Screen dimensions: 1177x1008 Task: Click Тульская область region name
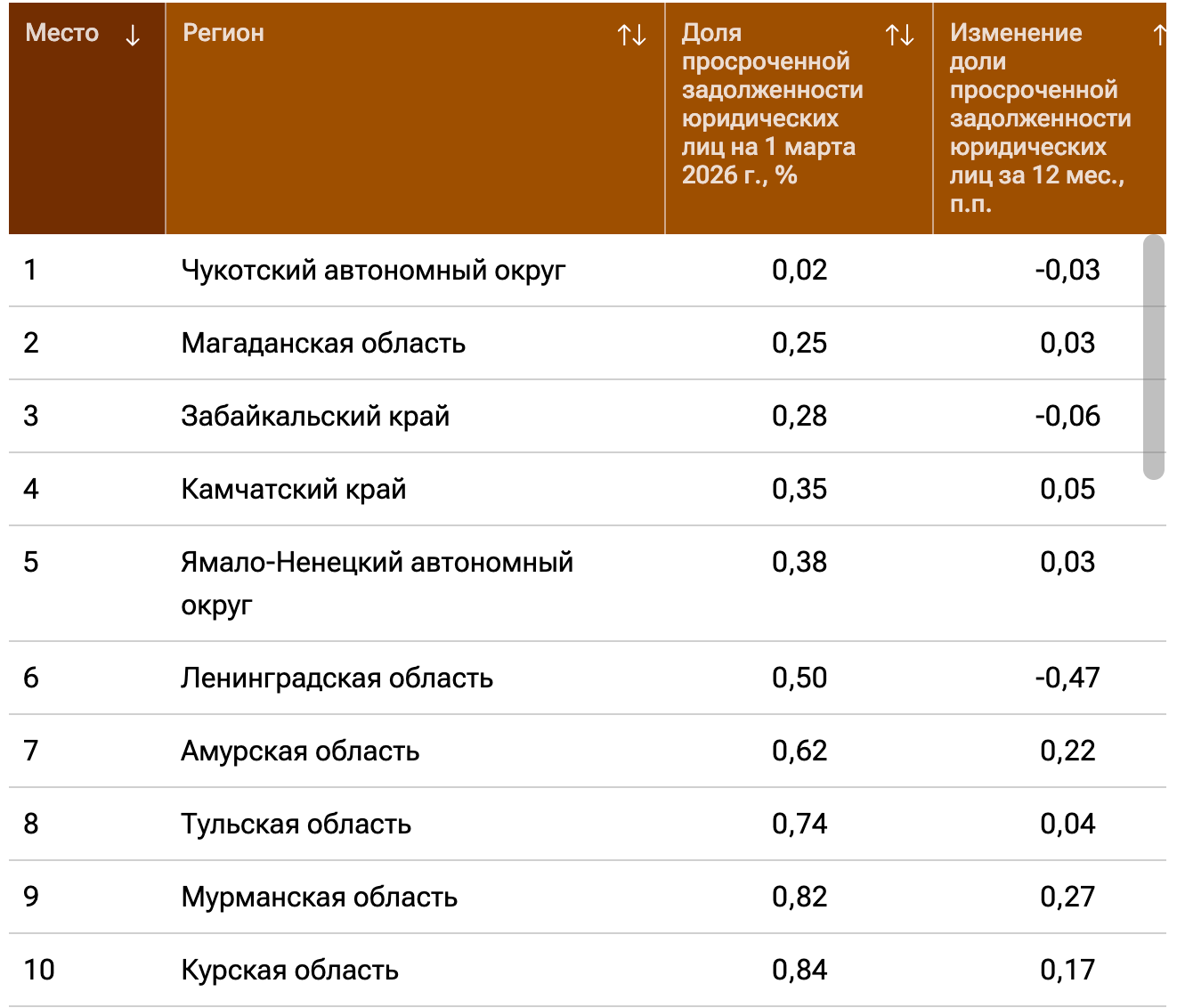pos(296,824)
